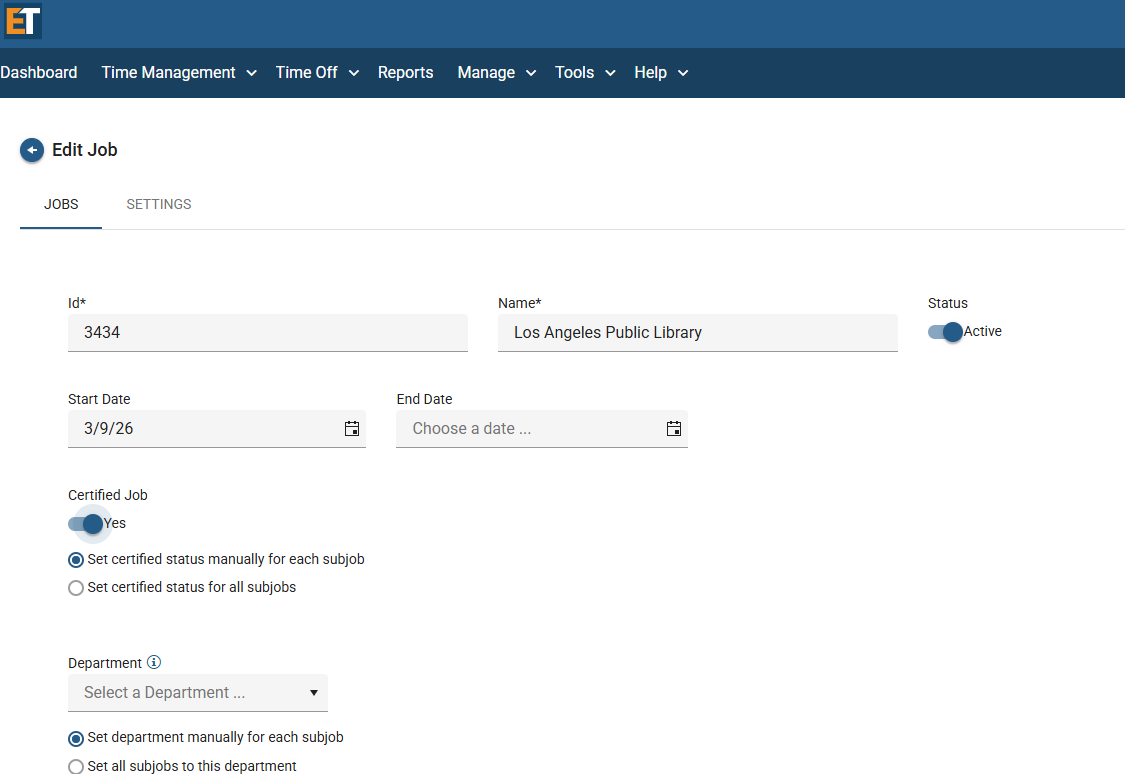This screenshot has width=1125, height=774.
Task: Click the Status label
Action: [948, 303]
